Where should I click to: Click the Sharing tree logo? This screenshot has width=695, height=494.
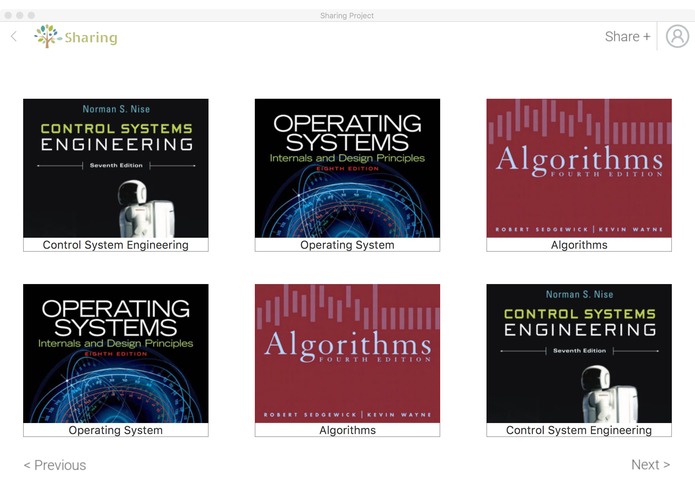pos(47,36)
